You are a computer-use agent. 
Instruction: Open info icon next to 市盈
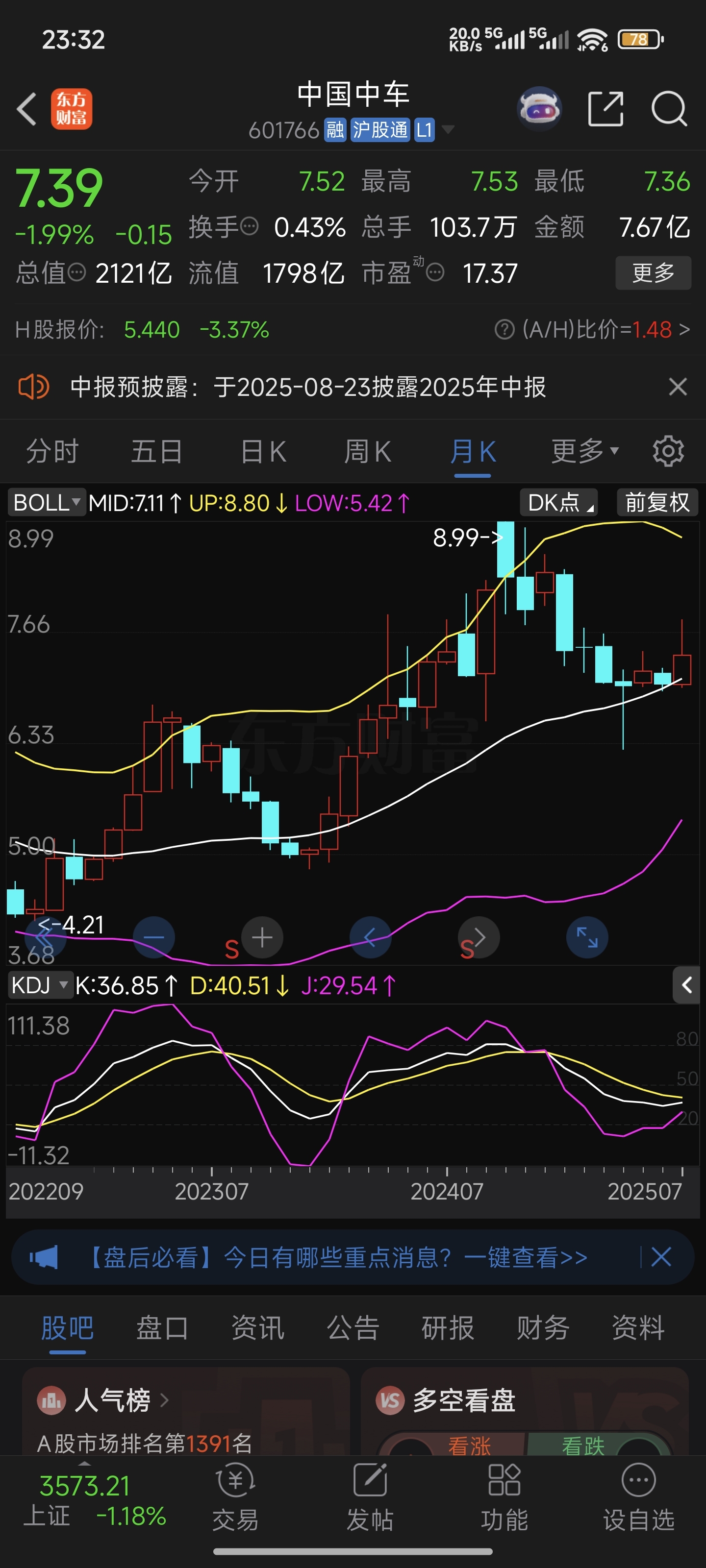point(435,273)
